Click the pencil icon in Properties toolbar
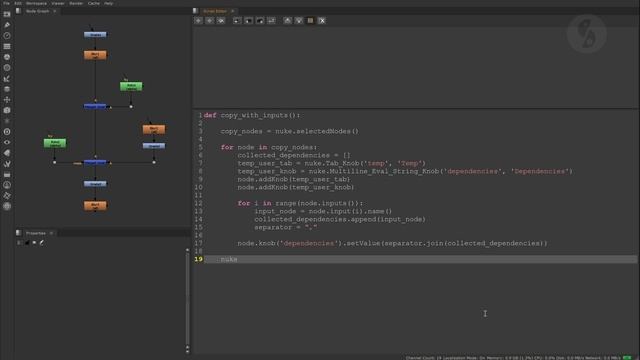Viewport: 640px width, 360px height. [42, 242]
